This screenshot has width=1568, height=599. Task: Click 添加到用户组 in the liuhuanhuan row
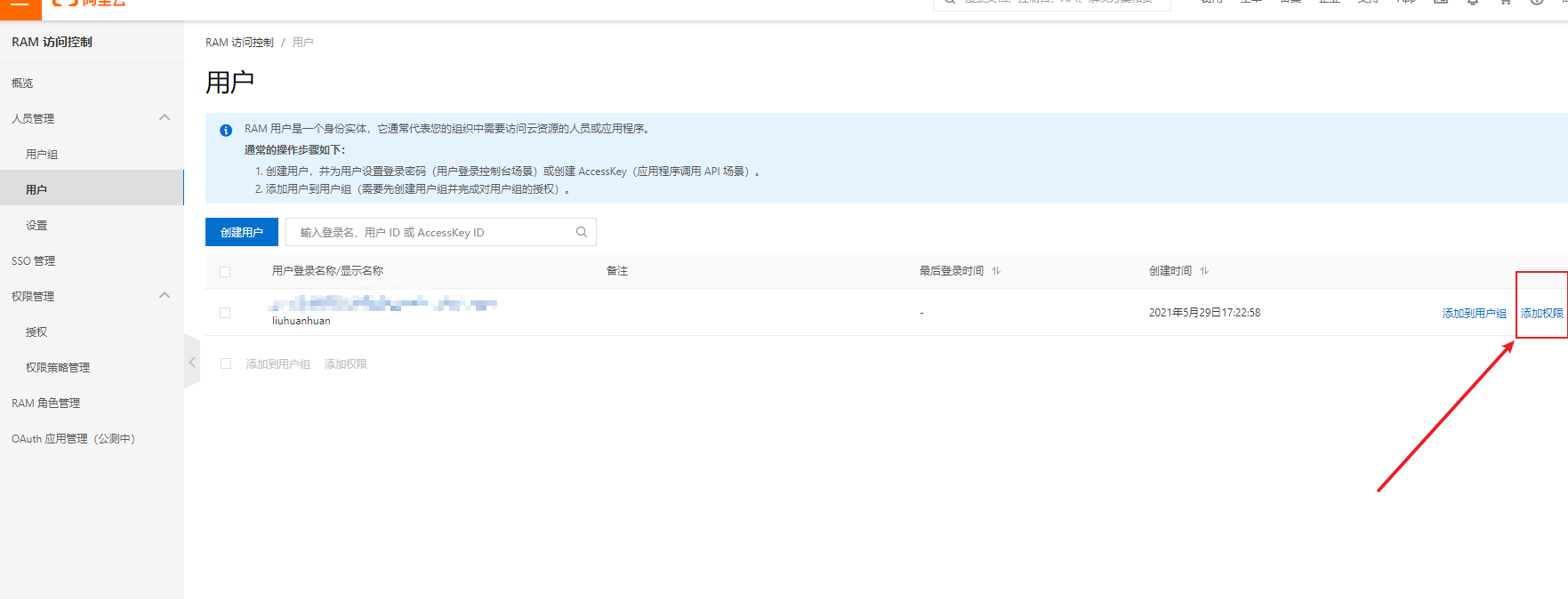[x=1474, y=314]
